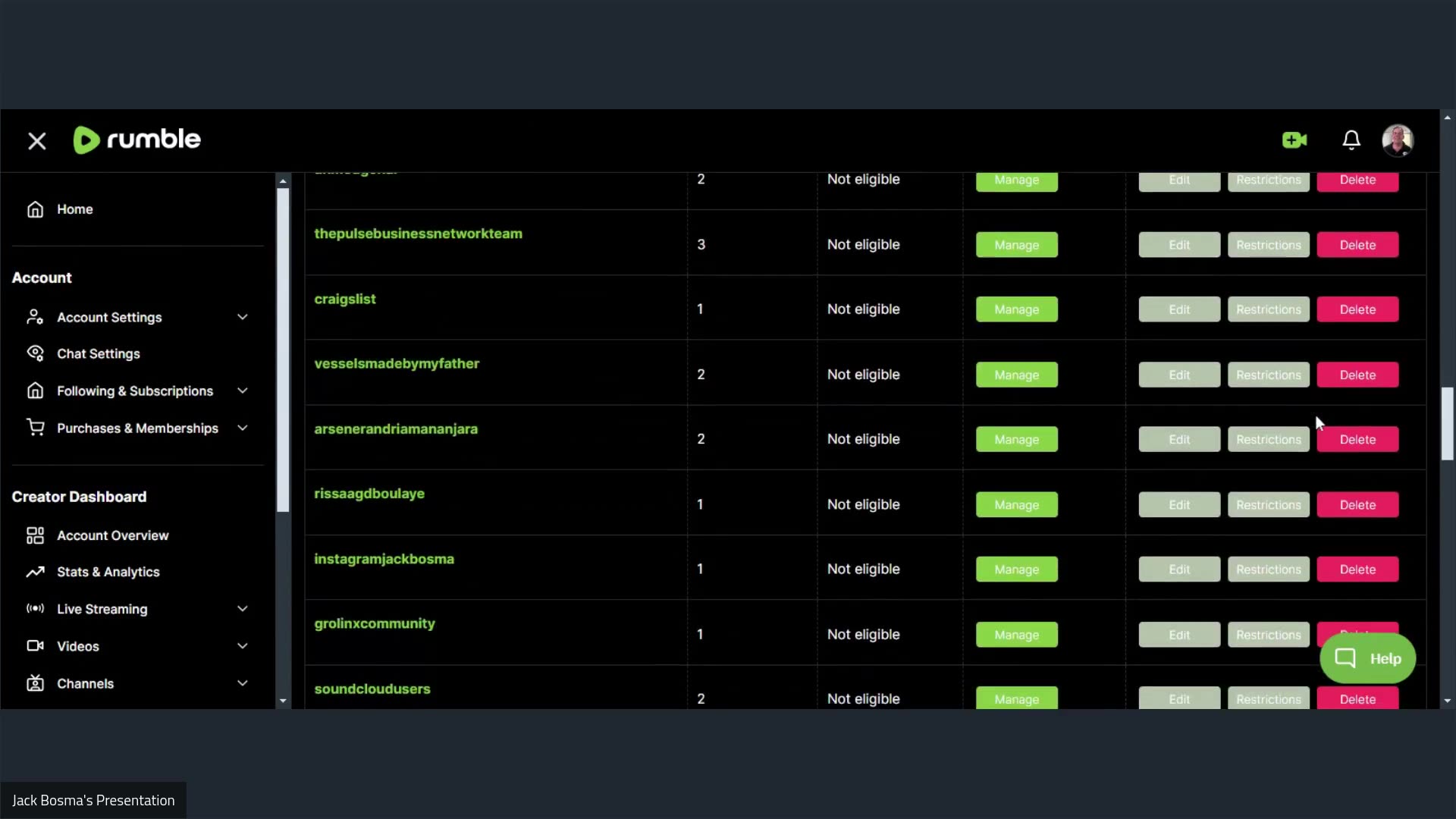The image size is (1456, 819).
Task: Click the Rumble logo
Action: tap(137, 140)
